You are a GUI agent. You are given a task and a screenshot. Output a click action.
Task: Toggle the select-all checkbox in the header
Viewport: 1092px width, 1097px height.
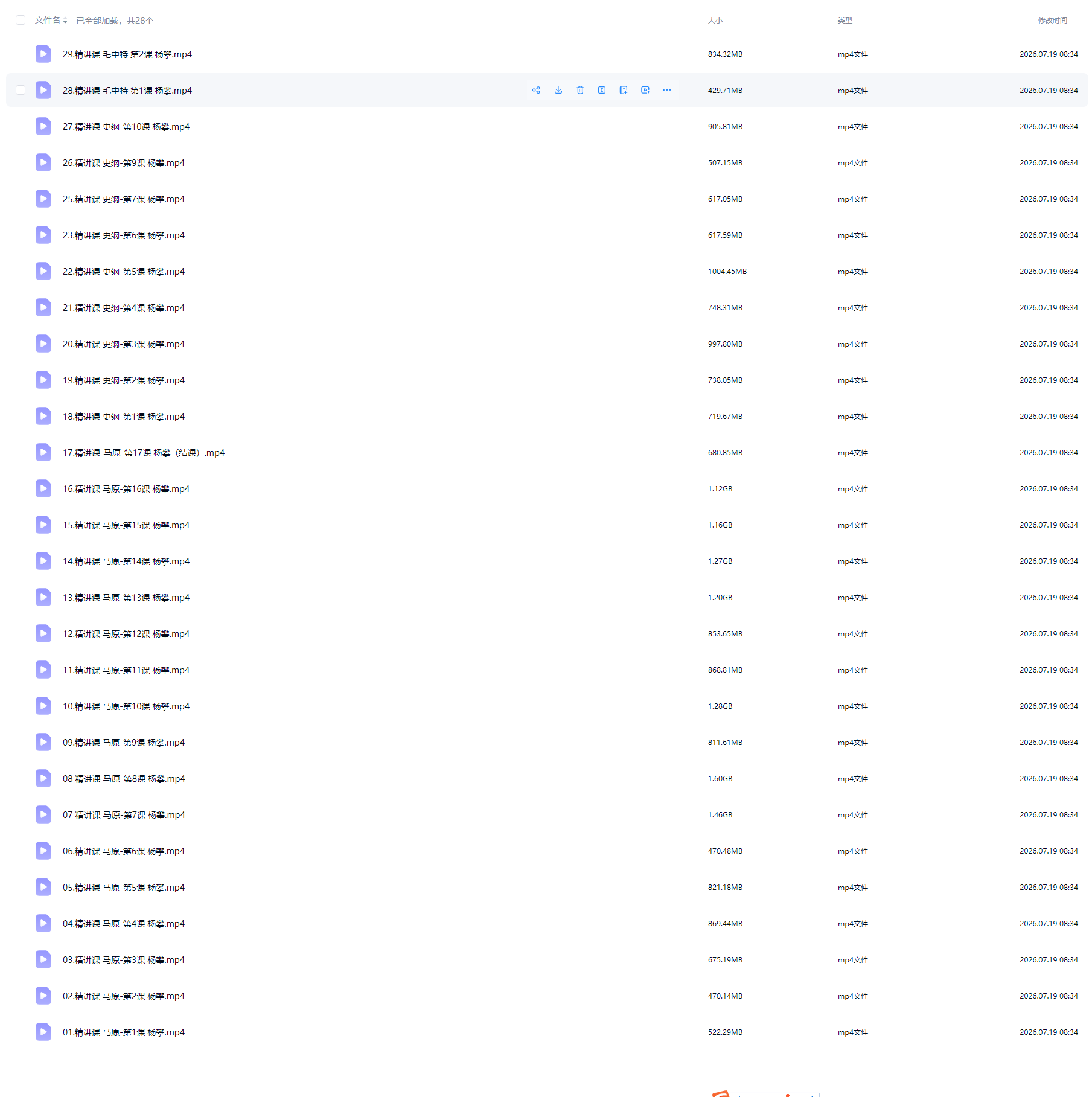click(21, 21)
